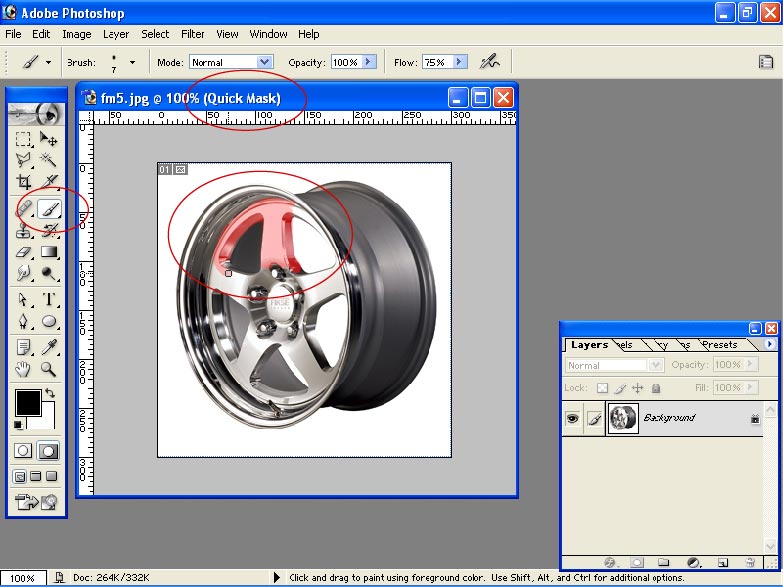Switch to Standard Mode editing
Screen dimensions: 783x587
point(24,451)
